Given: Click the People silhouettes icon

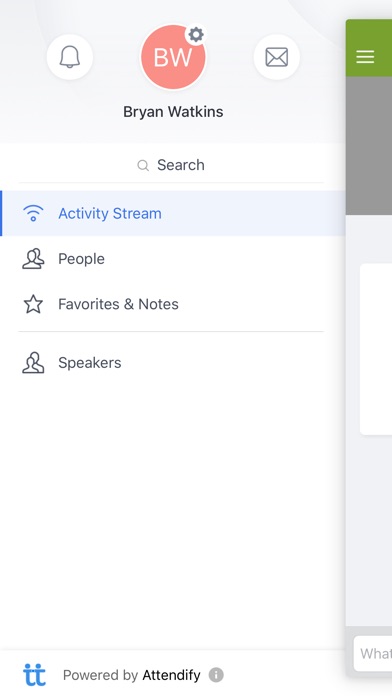Looking at the screenshot, I should pos(33,258).
